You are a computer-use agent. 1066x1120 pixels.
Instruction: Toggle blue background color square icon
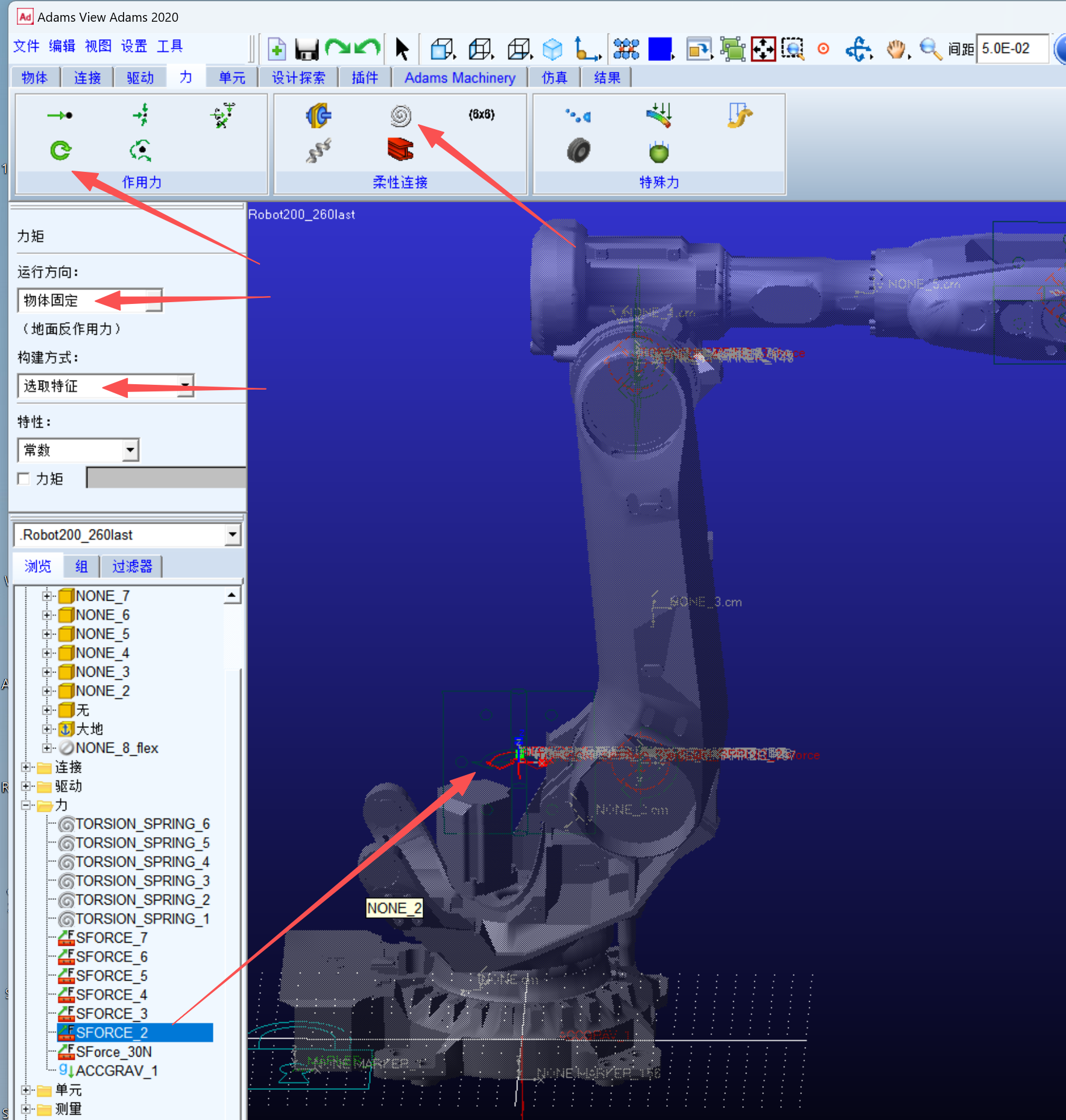pyautogui.click(x=660, y=49)
